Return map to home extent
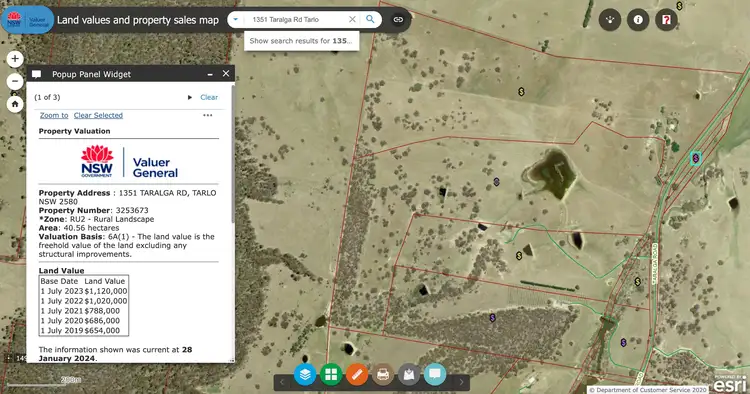750x394 pixels. coord(15,104)
